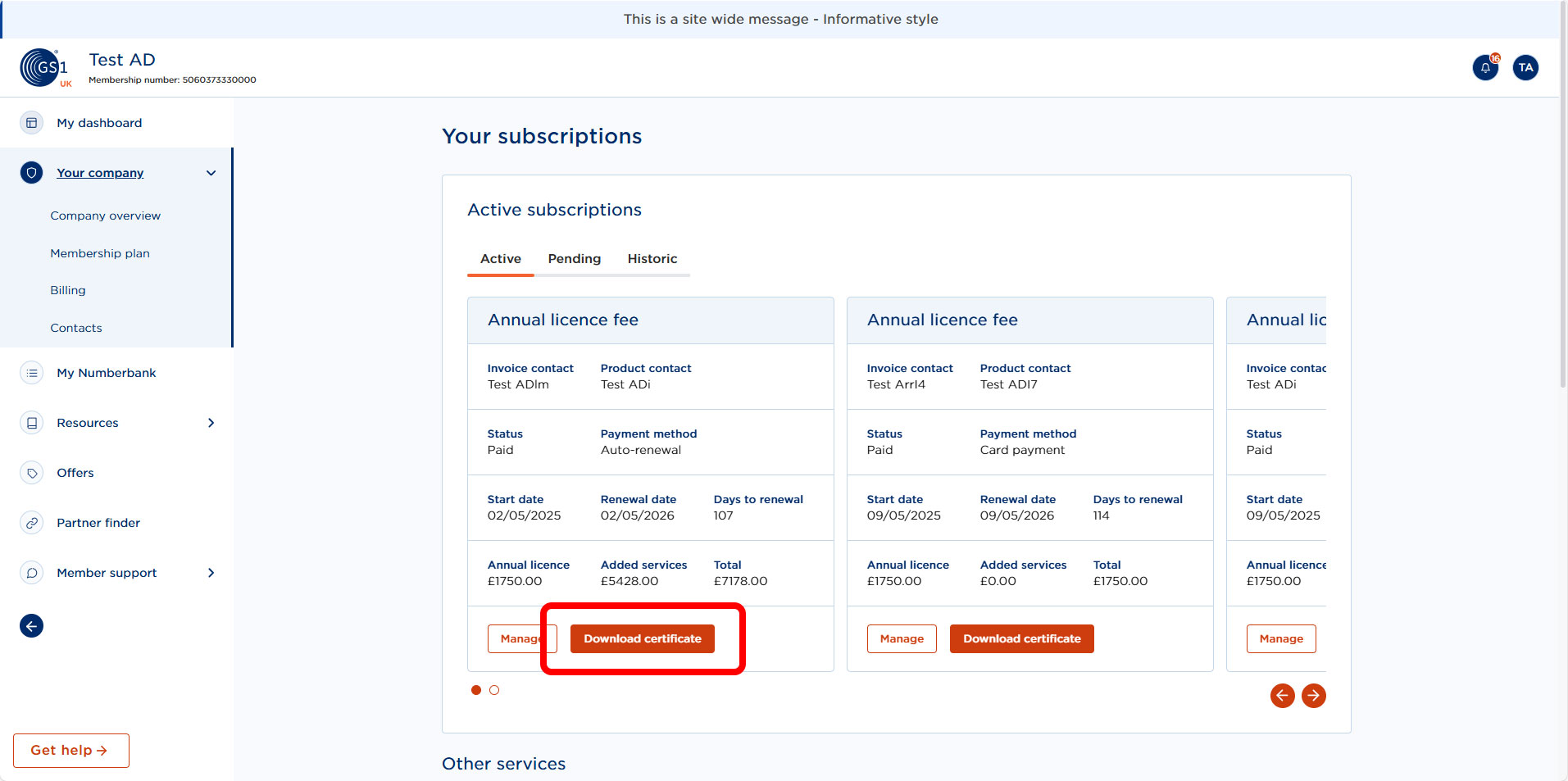Switch to the Pending subscriptions tab

coord(574,258)
